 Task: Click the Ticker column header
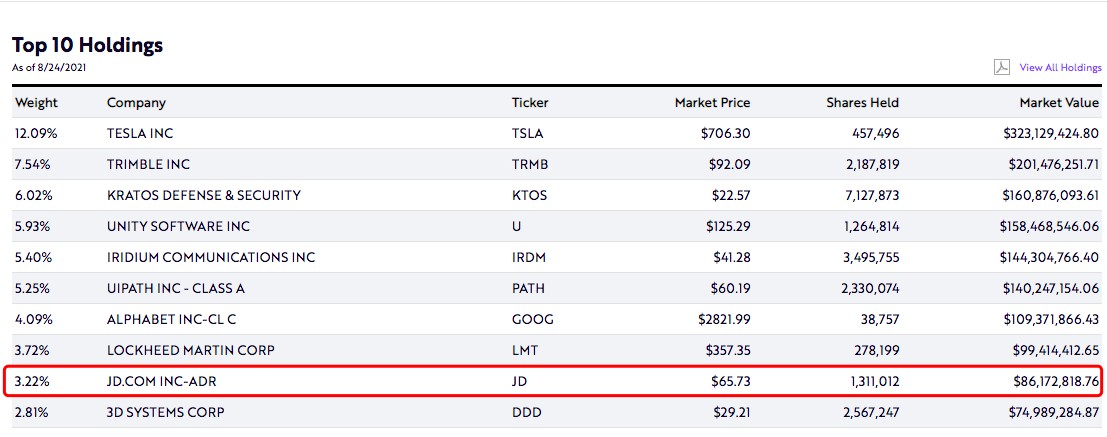point(530,103)
